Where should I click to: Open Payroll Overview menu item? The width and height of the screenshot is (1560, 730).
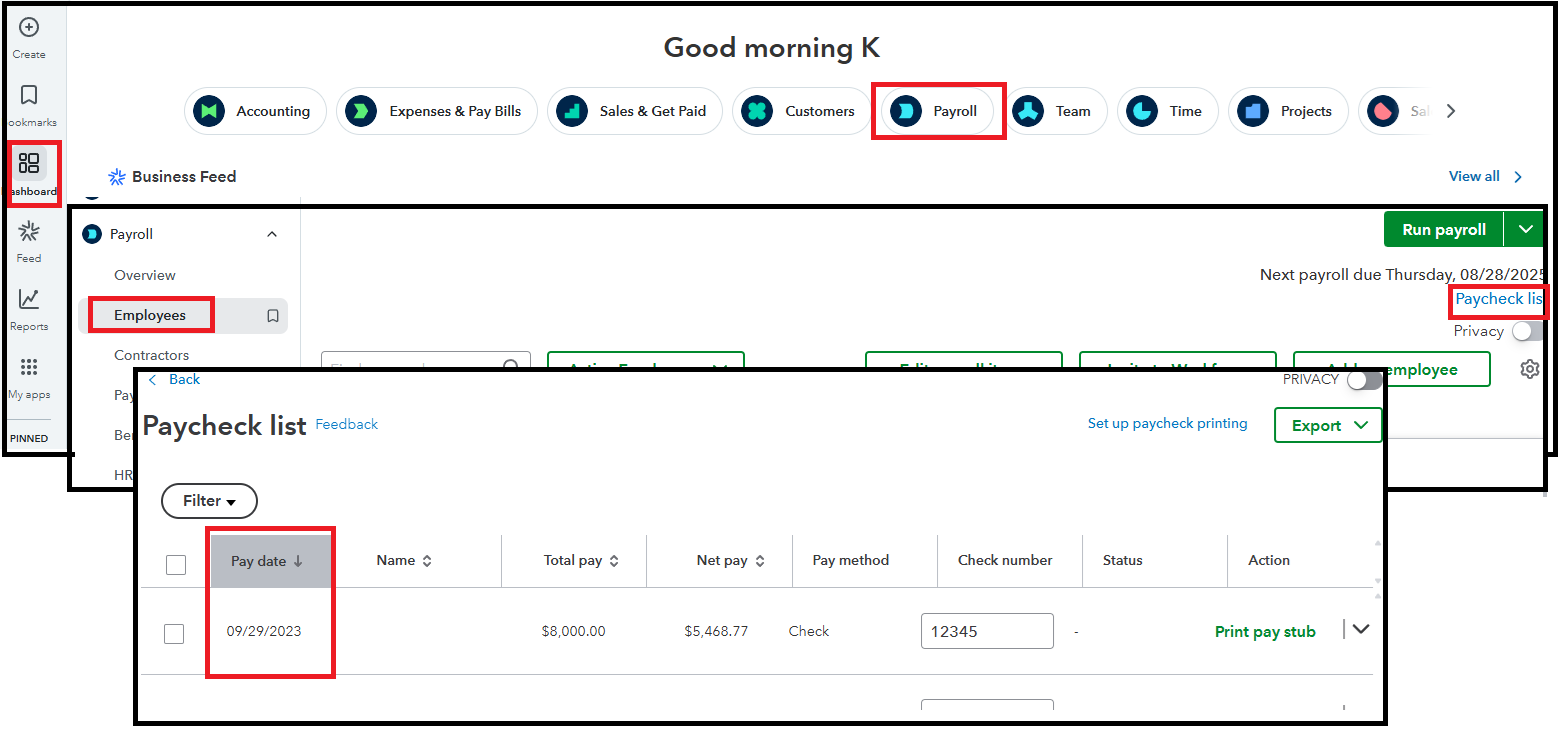coord(145,275)
